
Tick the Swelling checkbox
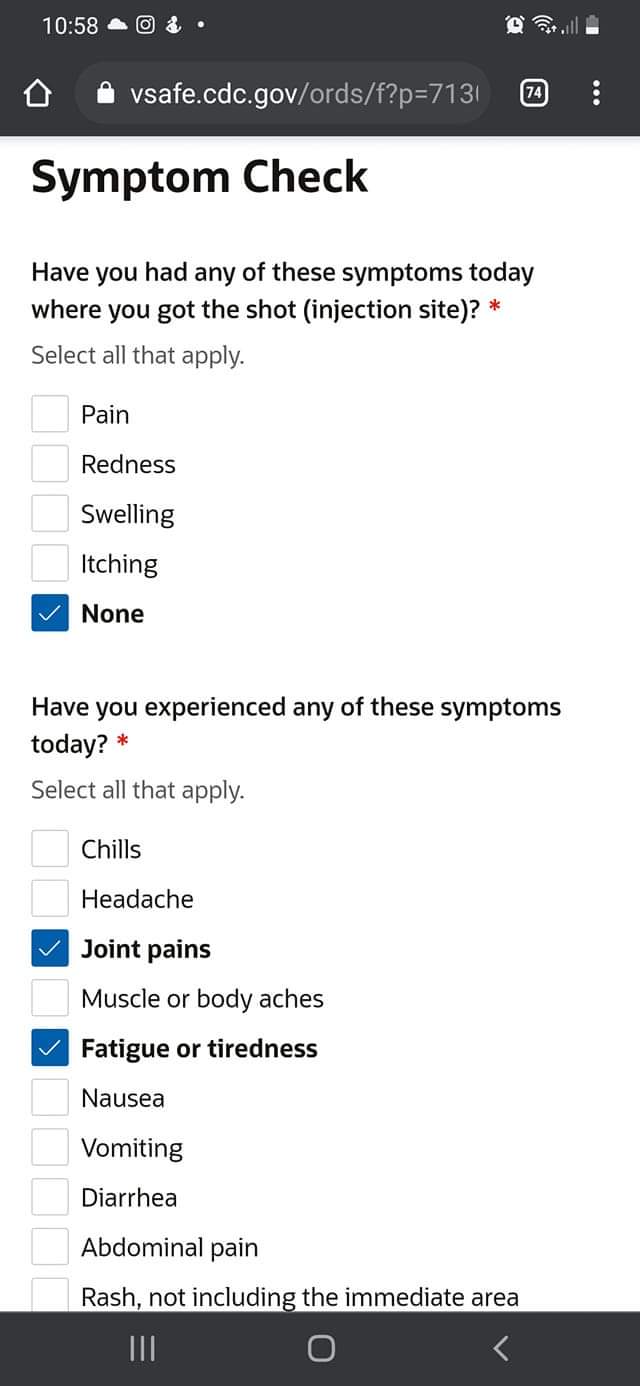tap(50, 514)
